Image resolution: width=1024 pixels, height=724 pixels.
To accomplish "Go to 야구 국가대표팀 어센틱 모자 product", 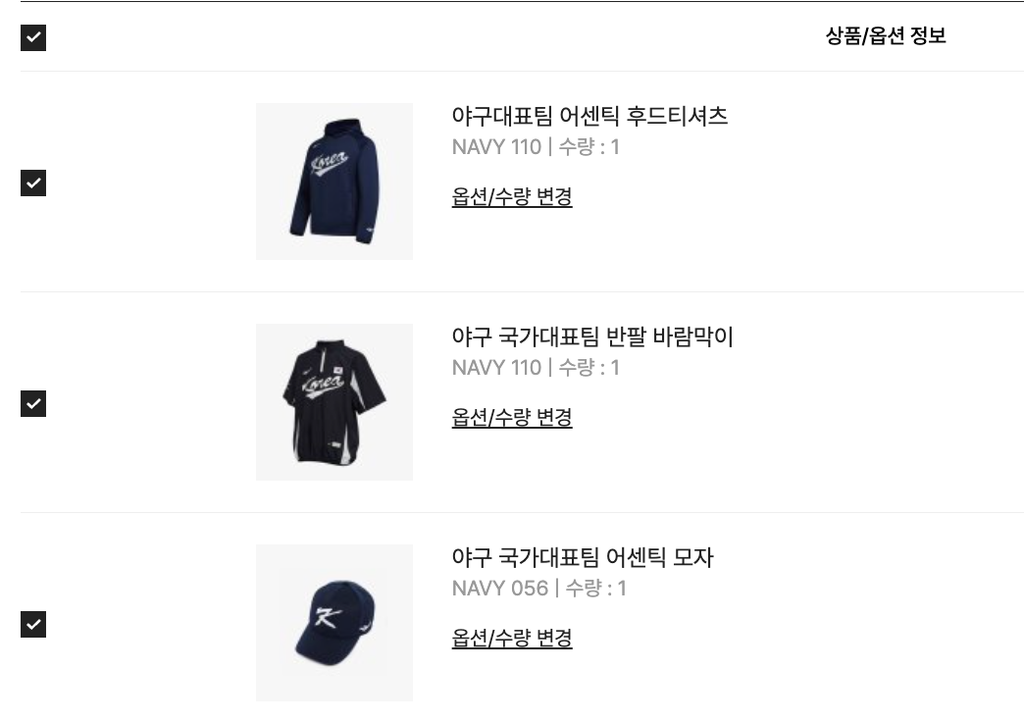I will pos(582,557).
